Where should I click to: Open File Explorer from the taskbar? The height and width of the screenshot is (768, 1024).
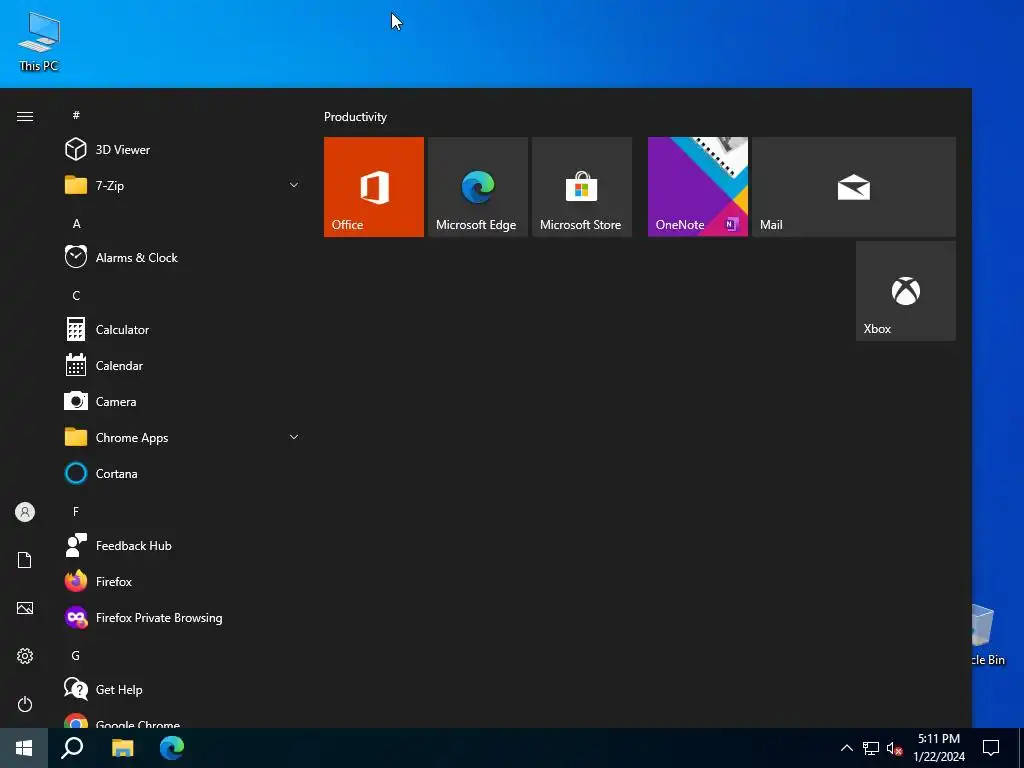[x=122, y=748]
